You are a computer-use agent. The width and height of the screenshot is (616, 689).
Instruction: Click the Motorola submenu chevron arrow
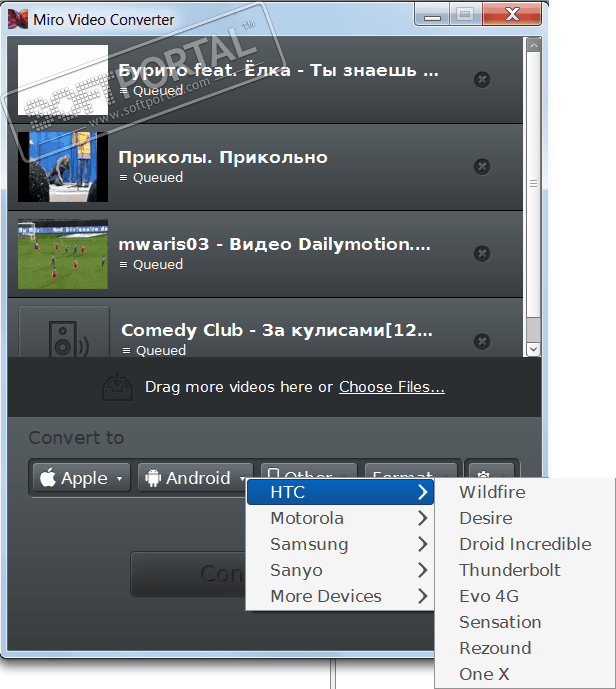tap(423, 518)
